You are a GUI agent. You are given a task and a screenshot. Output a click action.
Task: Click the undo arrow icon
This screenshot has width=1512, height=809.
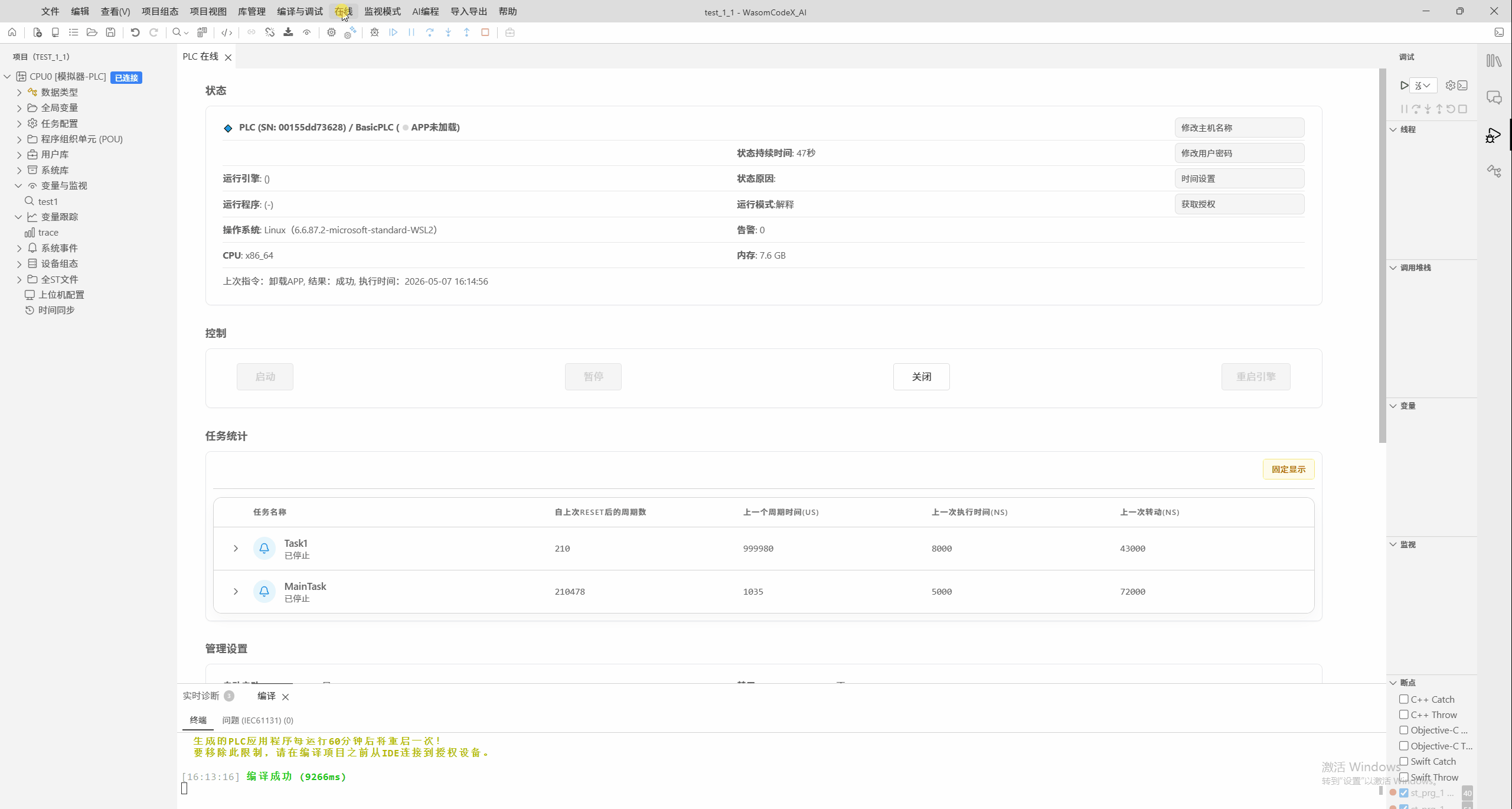click(135, 32)
